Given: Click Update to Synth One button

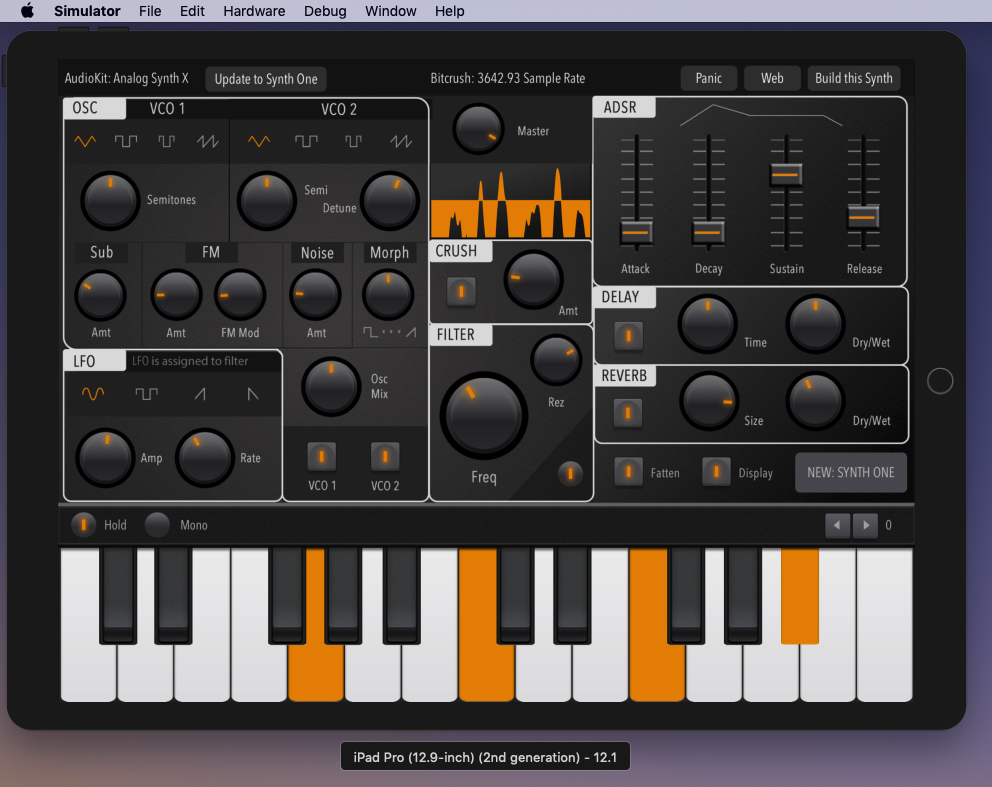Looking at the screenshot, I should [x=266, y=79].
